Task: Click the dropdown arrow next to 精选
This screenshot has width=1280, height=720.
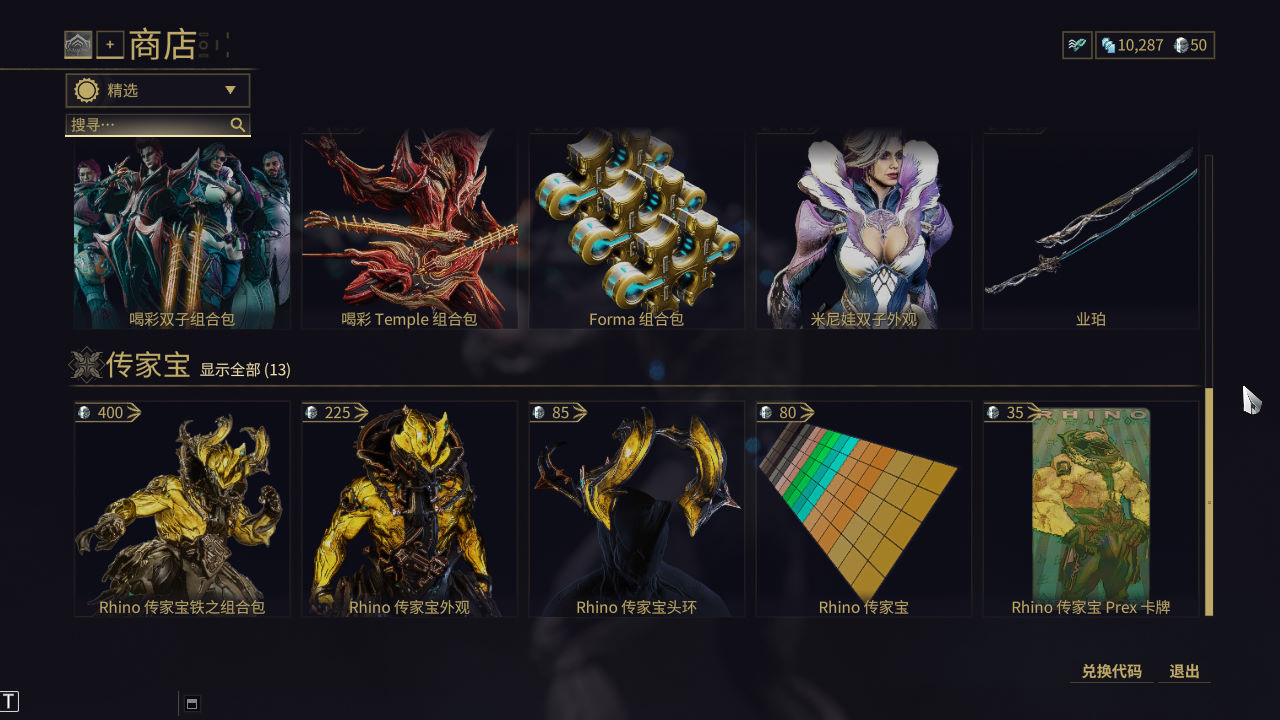Action: pyautogui.click(x=230, y=90)
